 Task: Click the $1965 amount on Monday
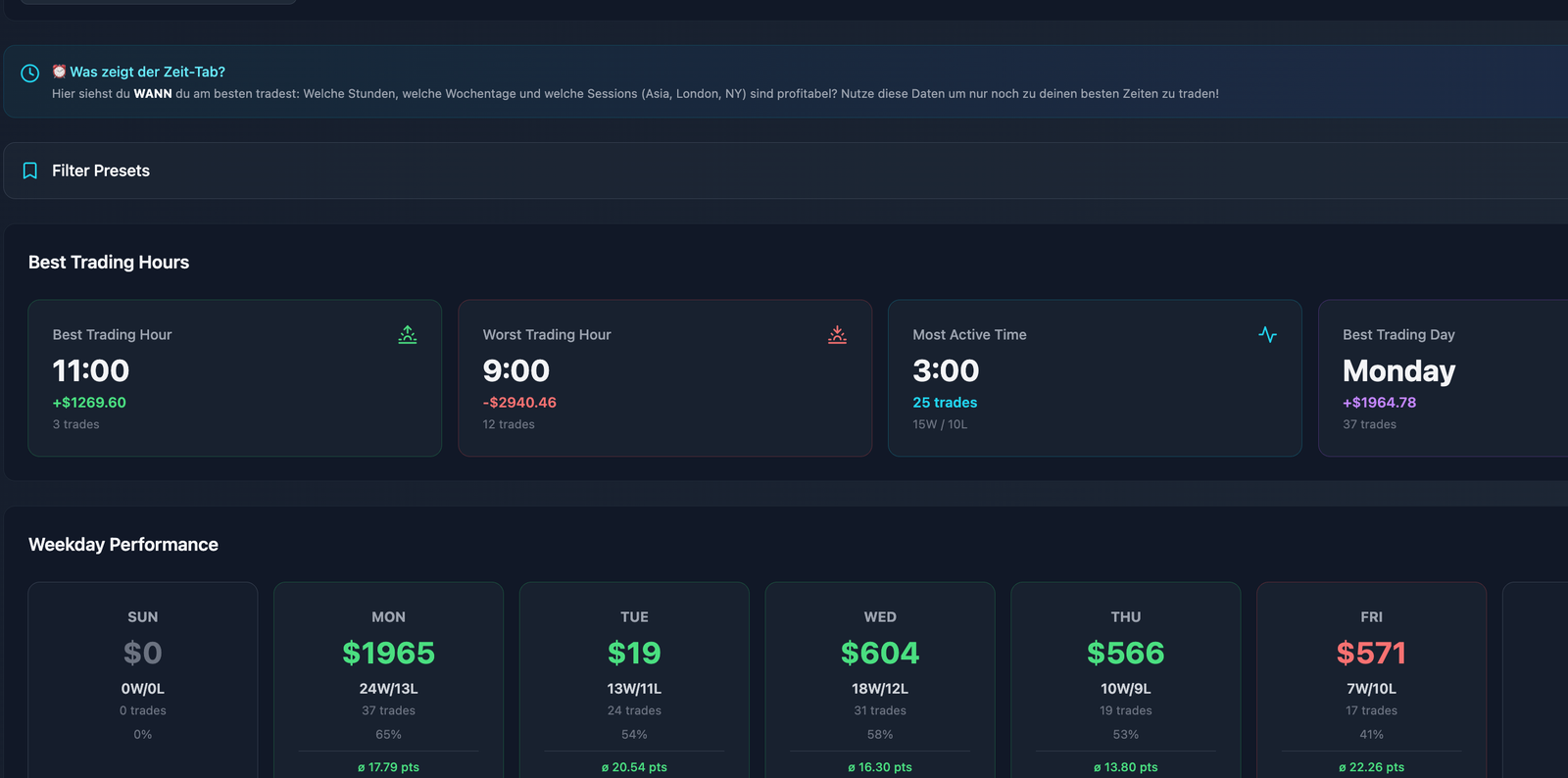[388, 653]
